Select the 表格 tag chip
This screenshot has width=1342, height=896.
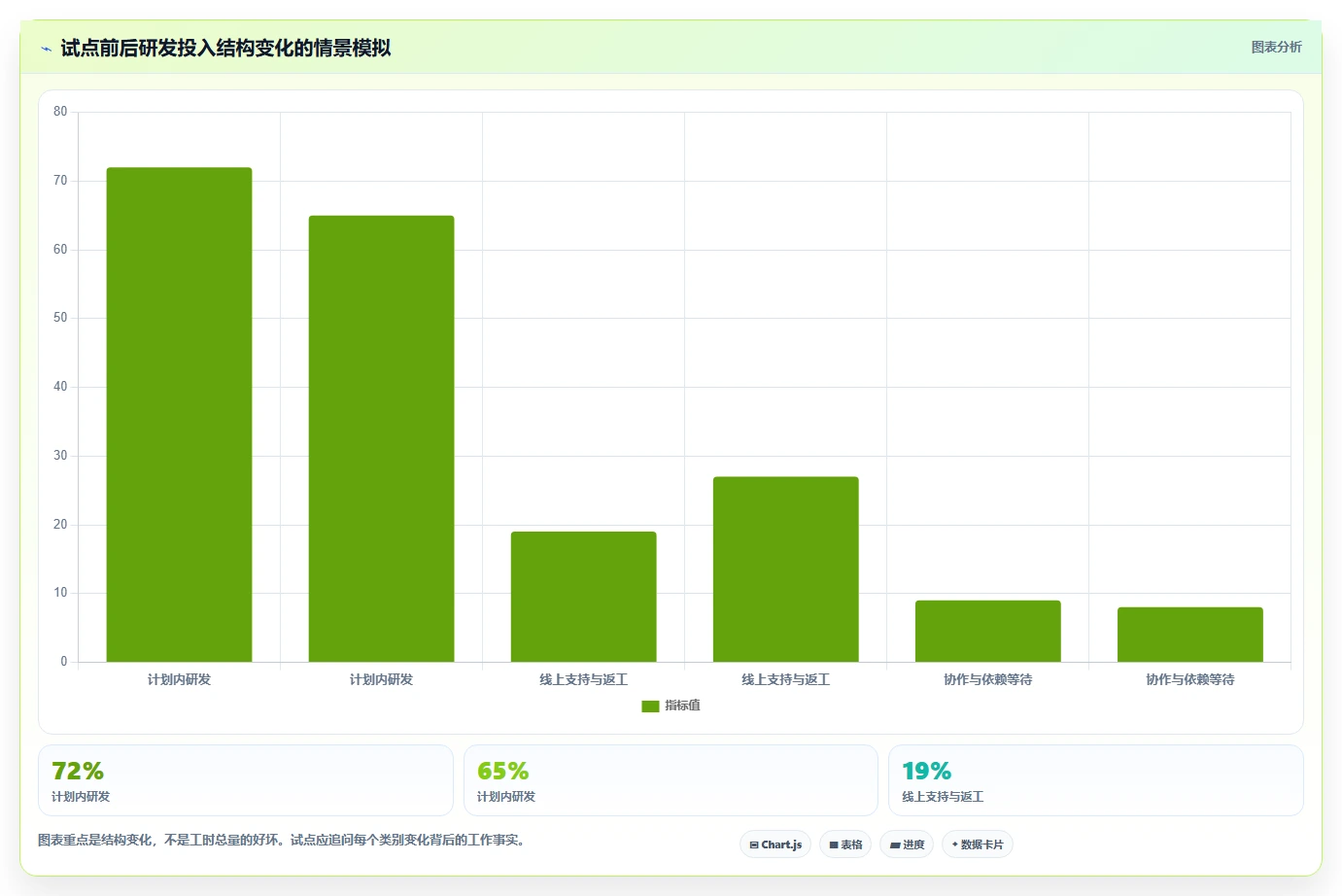tap(845, 844)
